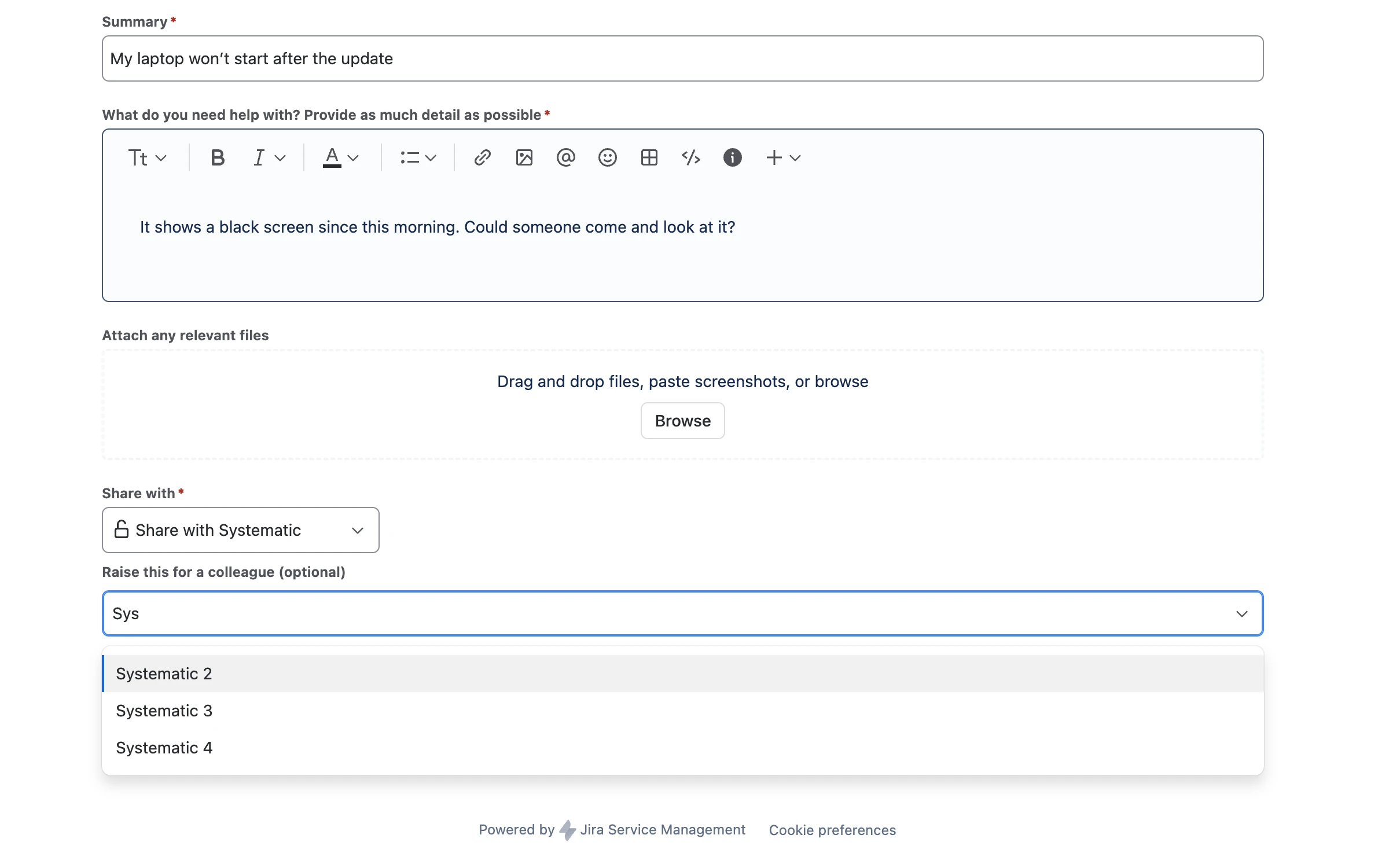Open the Jira Service Management link
This screenshot has width=1389, height=868.
coord(663,830)
